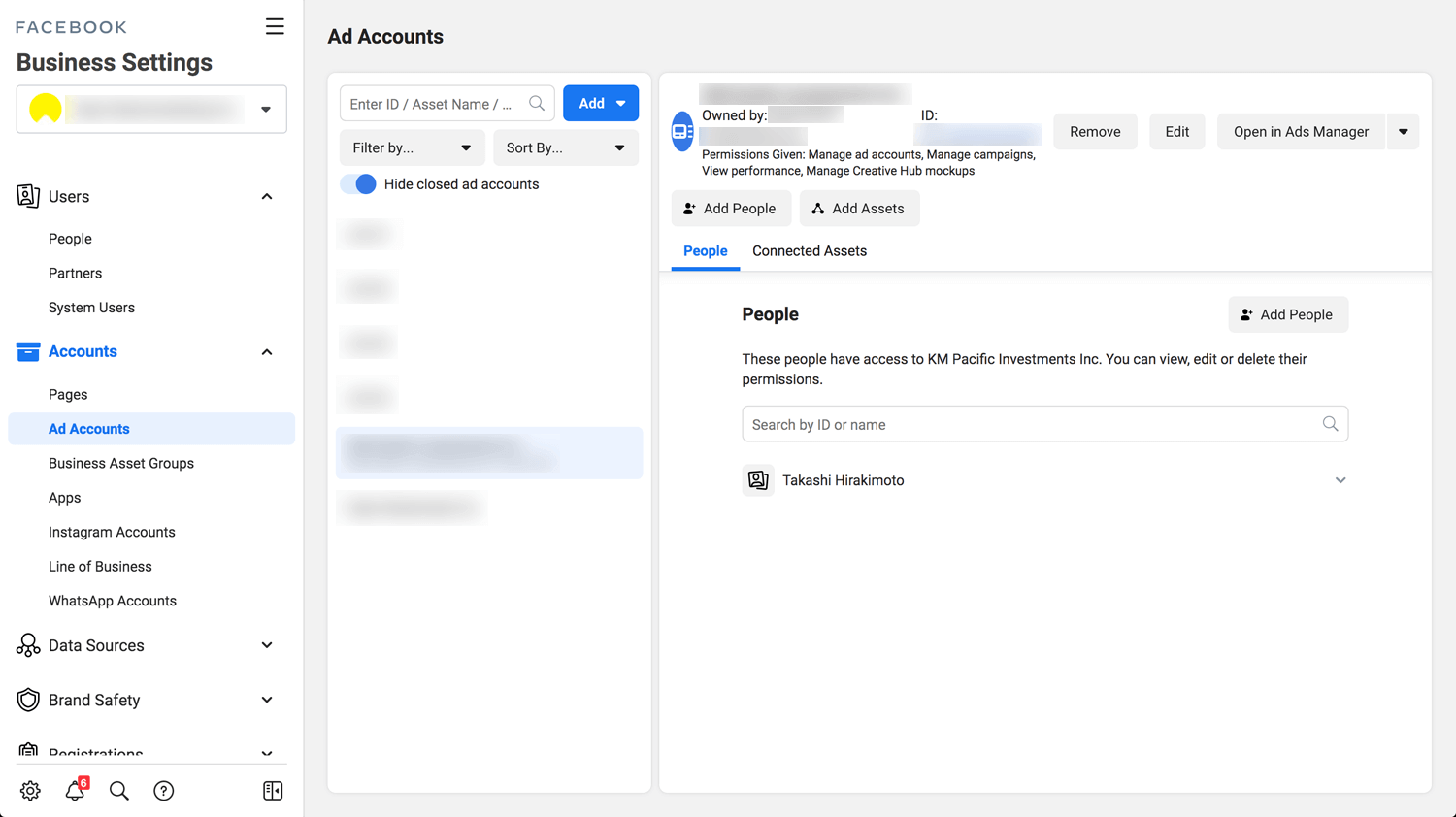Open settings gear icon in bottom bar
Image resolution: width=1456 pixels, height=817 pixels.
point(30,791)
